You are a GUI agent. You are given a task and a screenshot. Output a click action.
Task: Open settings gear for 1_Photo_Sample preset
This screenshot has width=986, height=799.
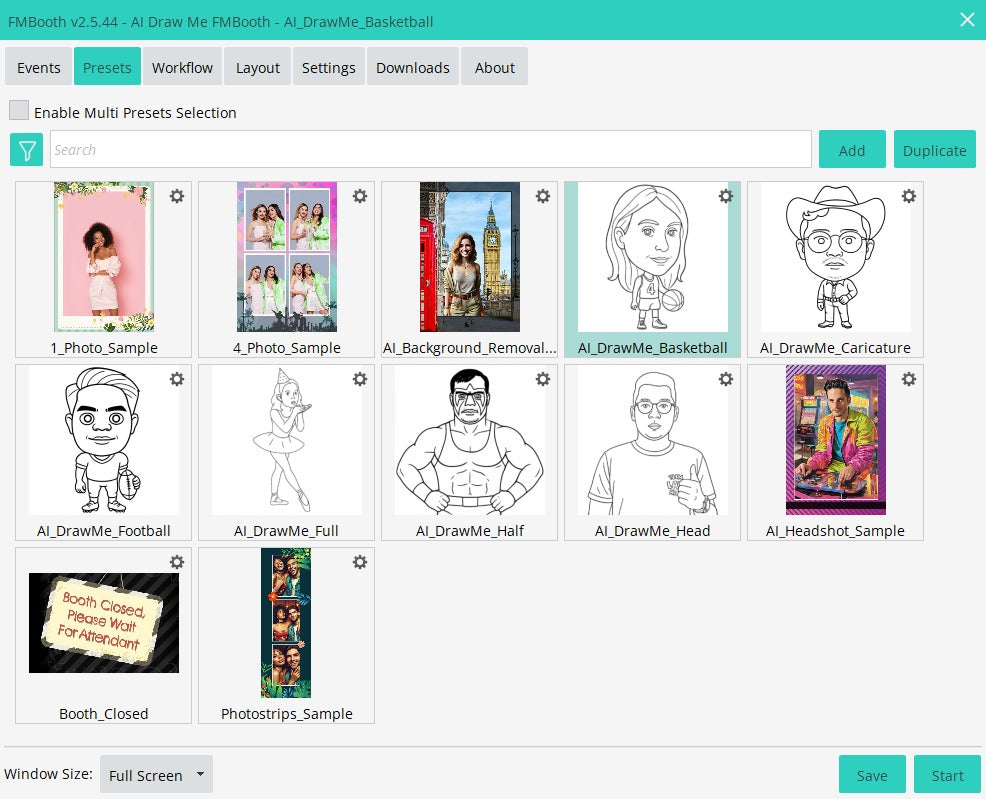pos(177,196)
